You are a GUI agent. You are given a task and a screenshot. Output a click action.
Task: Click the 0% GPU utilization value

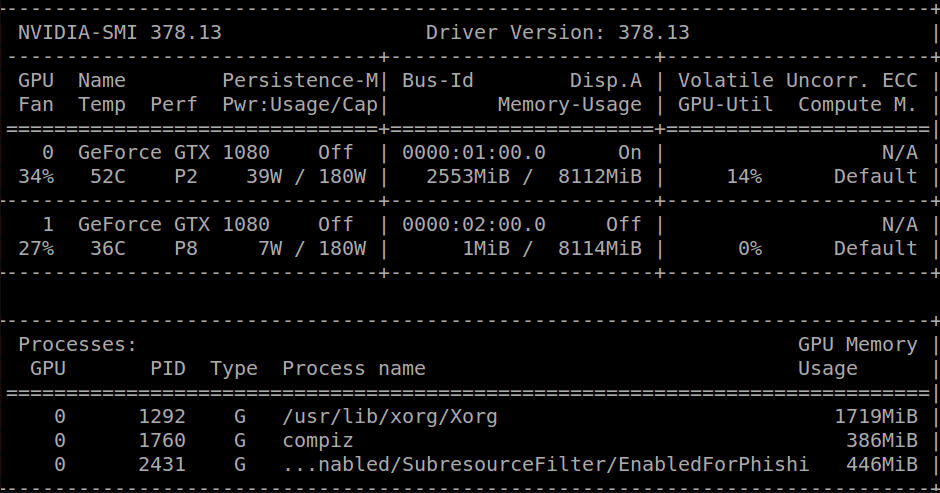click(x=750, y=248)
